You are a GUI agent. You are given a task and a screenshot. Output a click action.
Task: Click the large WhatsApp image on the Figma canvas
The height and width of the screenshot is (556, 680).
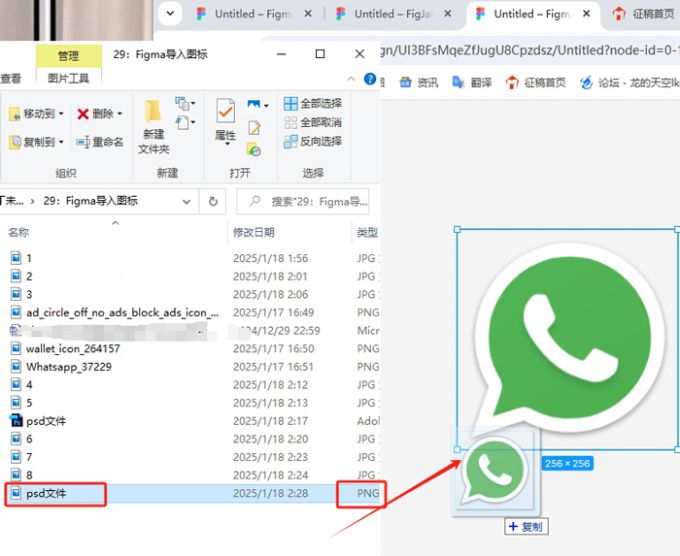coord(568,338)
